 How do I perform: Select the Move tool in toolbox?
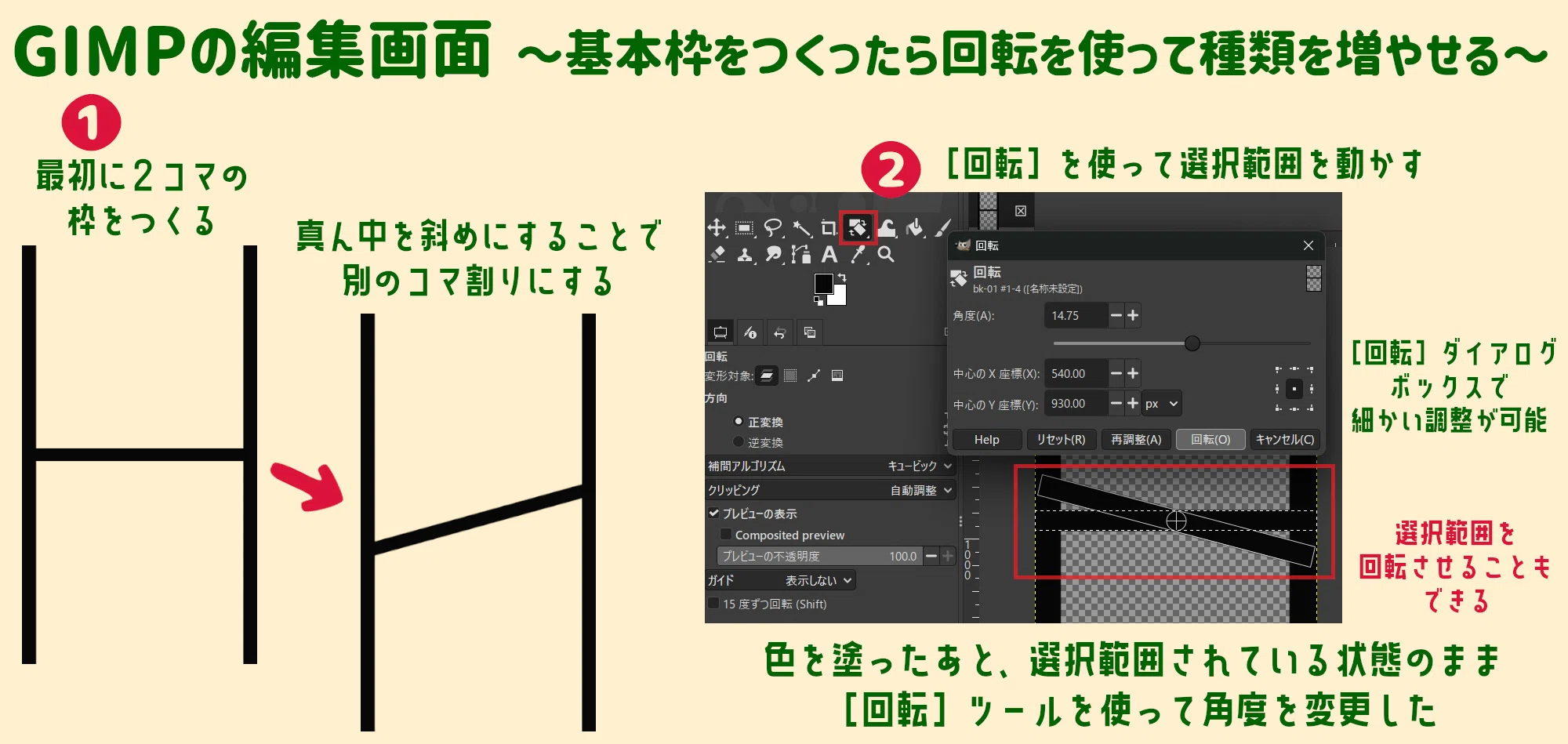point(717,228)
